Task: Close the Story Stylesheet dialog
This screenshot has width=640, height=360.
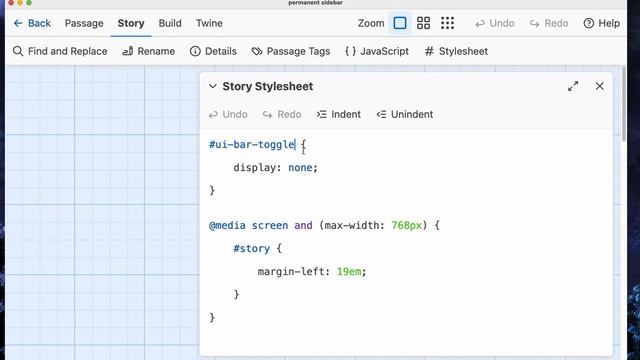Action: (x=600, y=86)
